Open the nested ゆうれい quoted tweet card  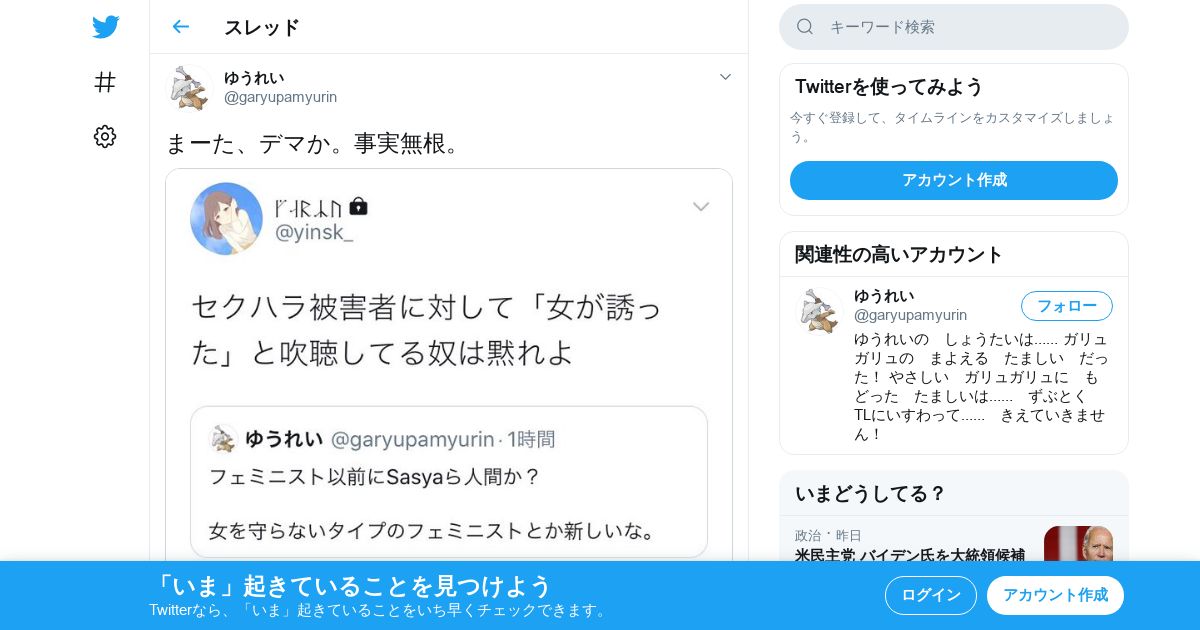(x=449, y=482)
